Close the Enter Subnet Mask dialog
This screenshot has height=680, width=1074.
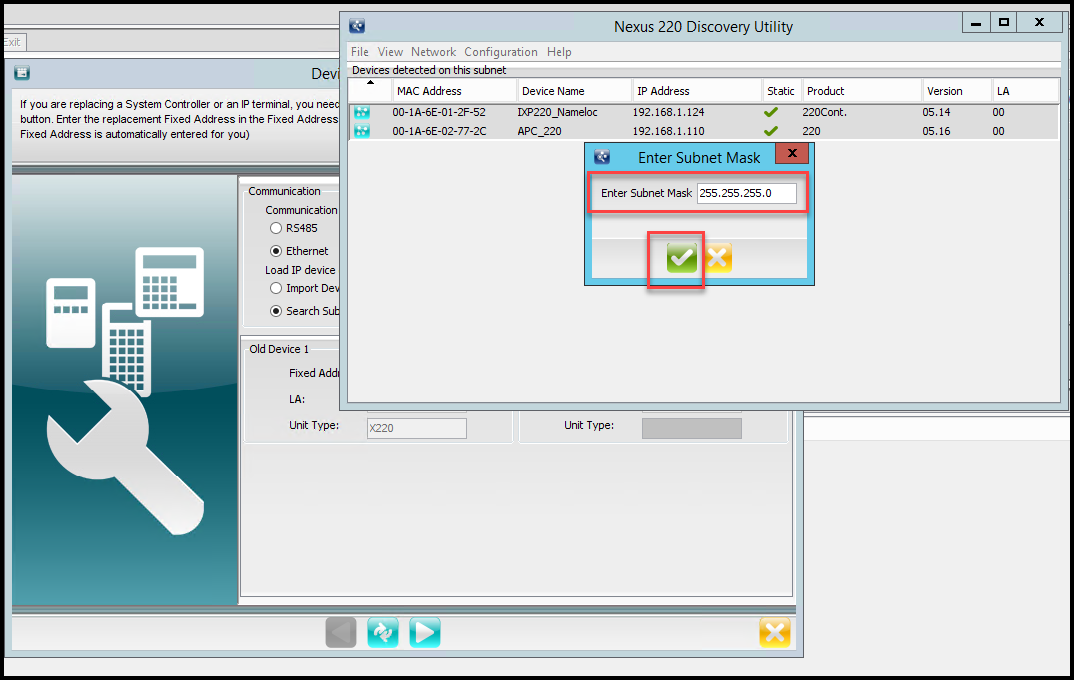pos(792,153)
